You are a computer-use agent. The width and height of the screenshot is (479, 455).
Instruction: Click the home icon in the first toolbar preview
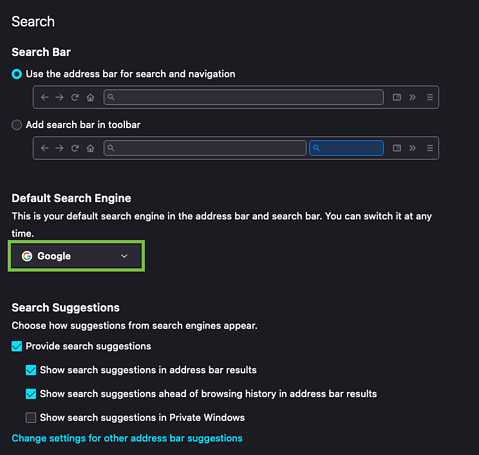(90, 97)
